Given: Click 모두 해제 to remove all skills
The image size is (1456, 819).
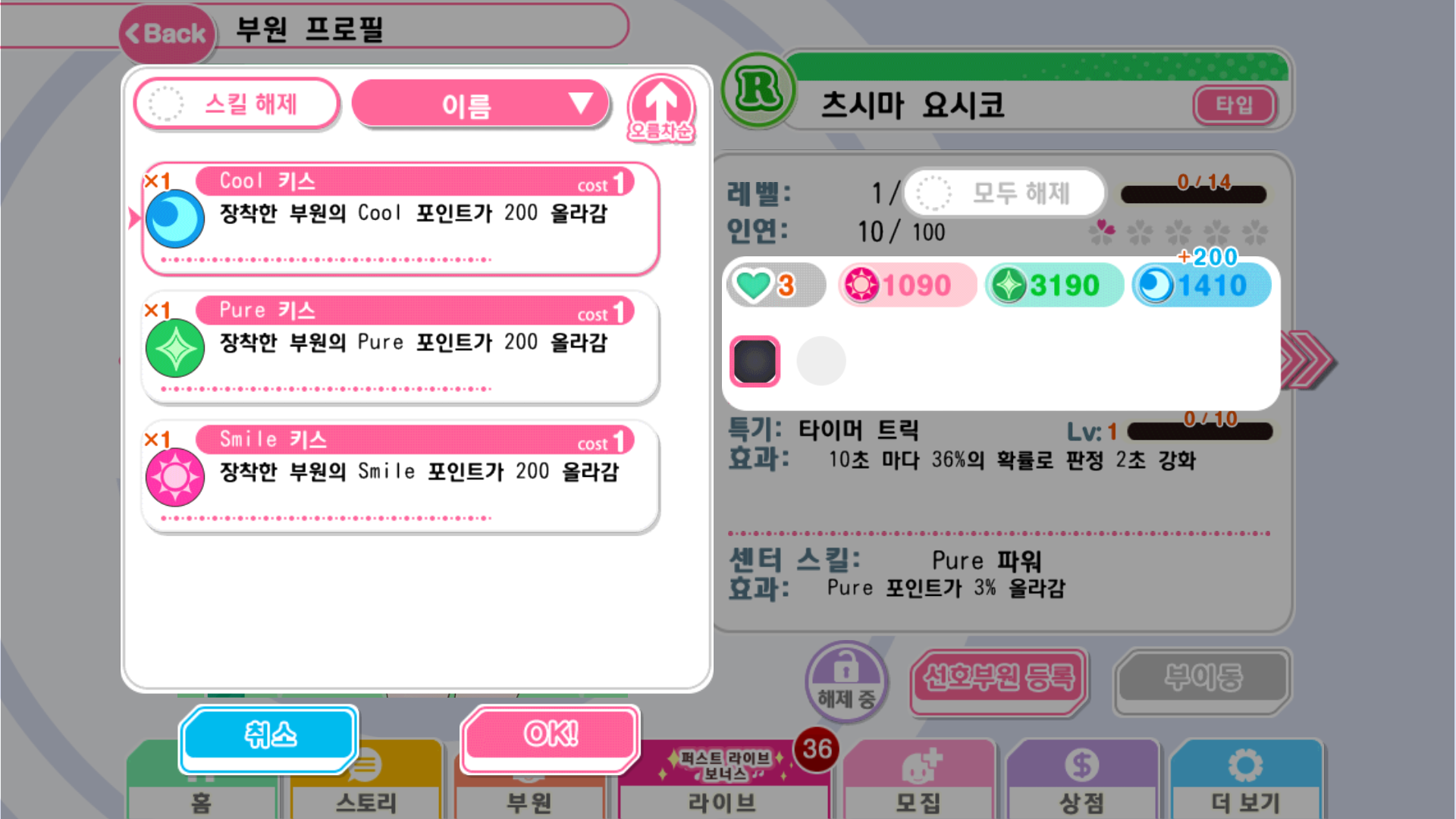Looking at the screenshot, I should (x=1005, y=193).
